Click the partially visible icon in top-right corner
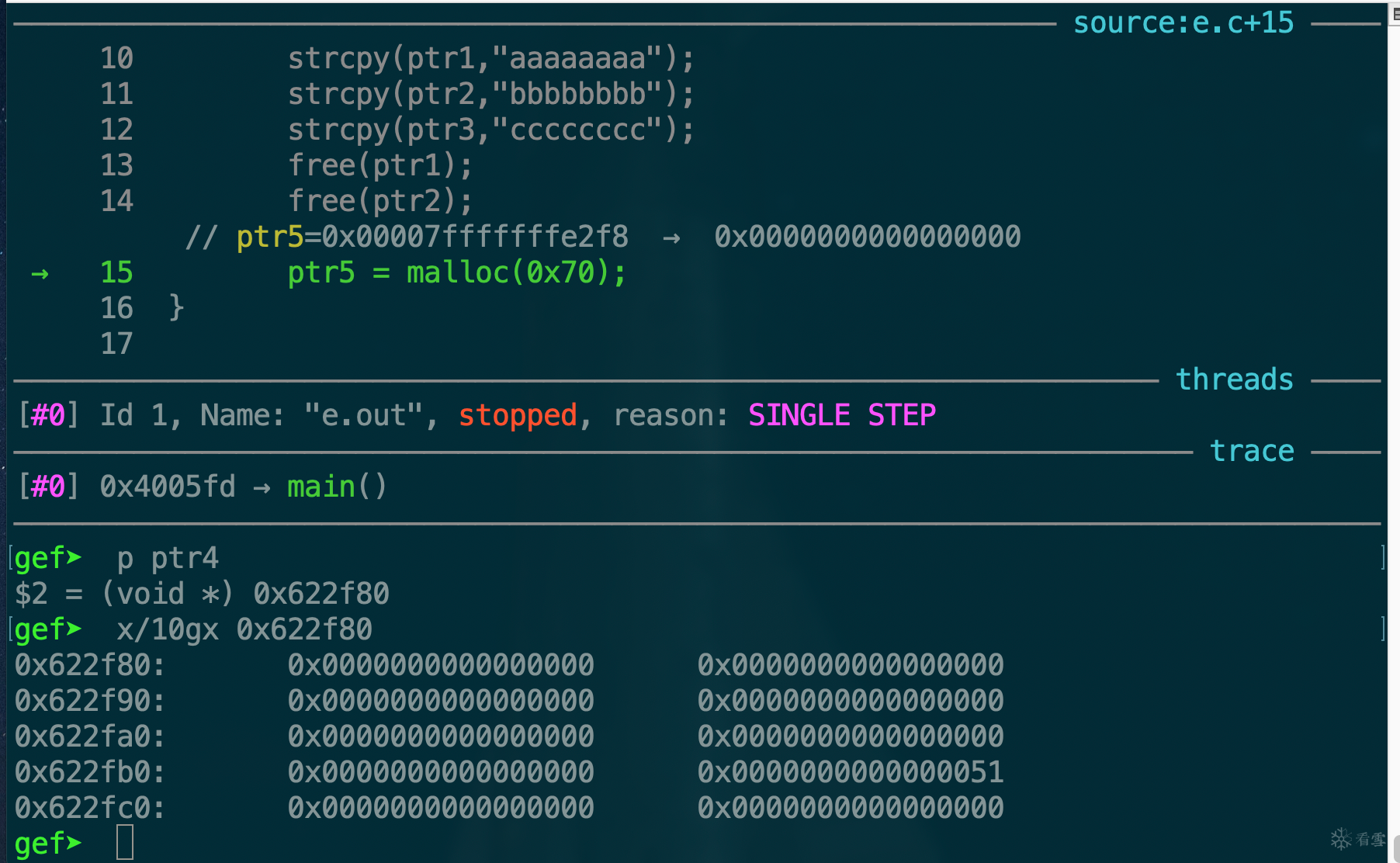This screenshot has height=863, width=1400. pyautogui.click(x=1394, y=15)
